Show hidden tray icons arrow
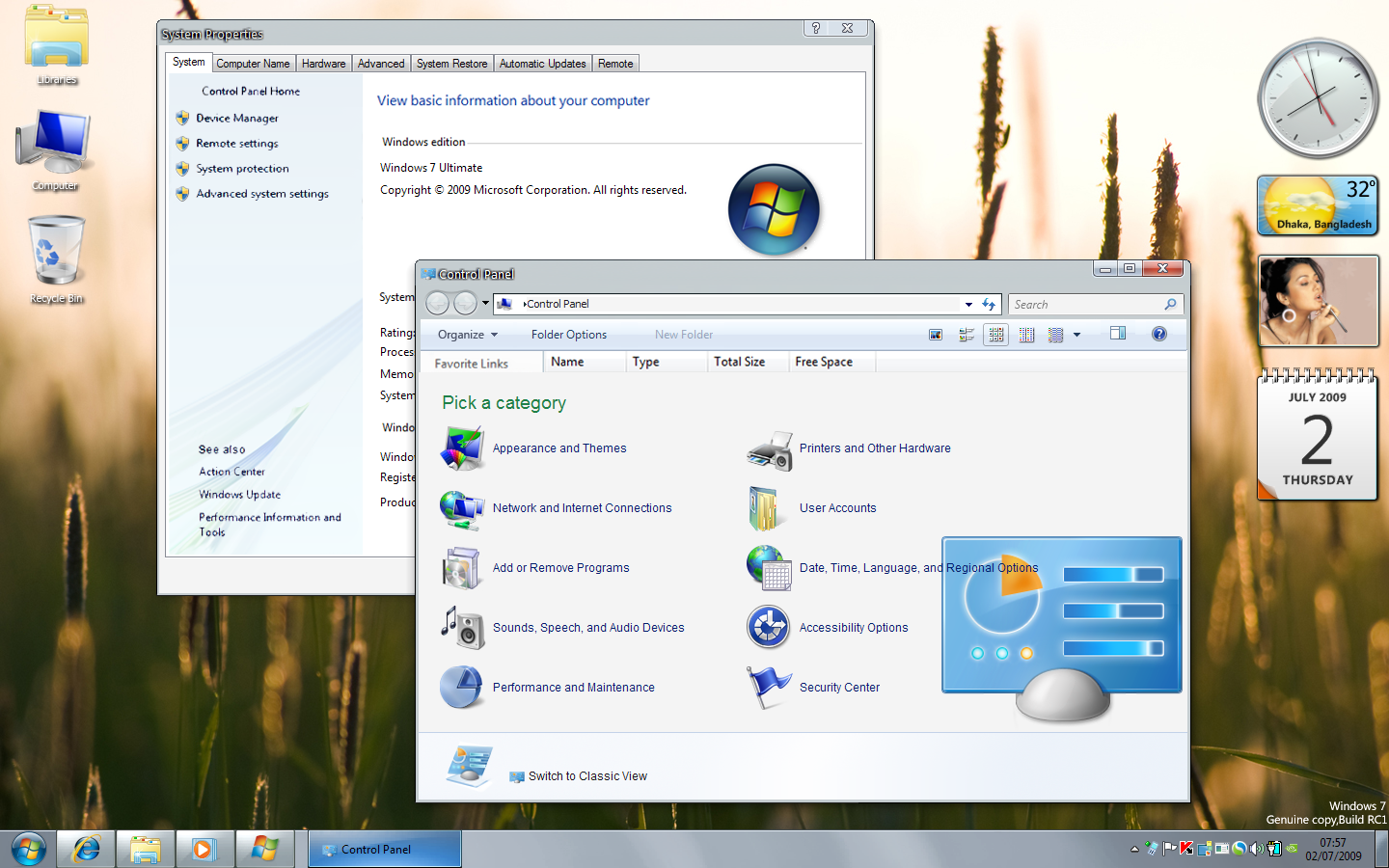Image resolution: width=1389 pixels, height=868 pixels. click(x=1134, y=850)
